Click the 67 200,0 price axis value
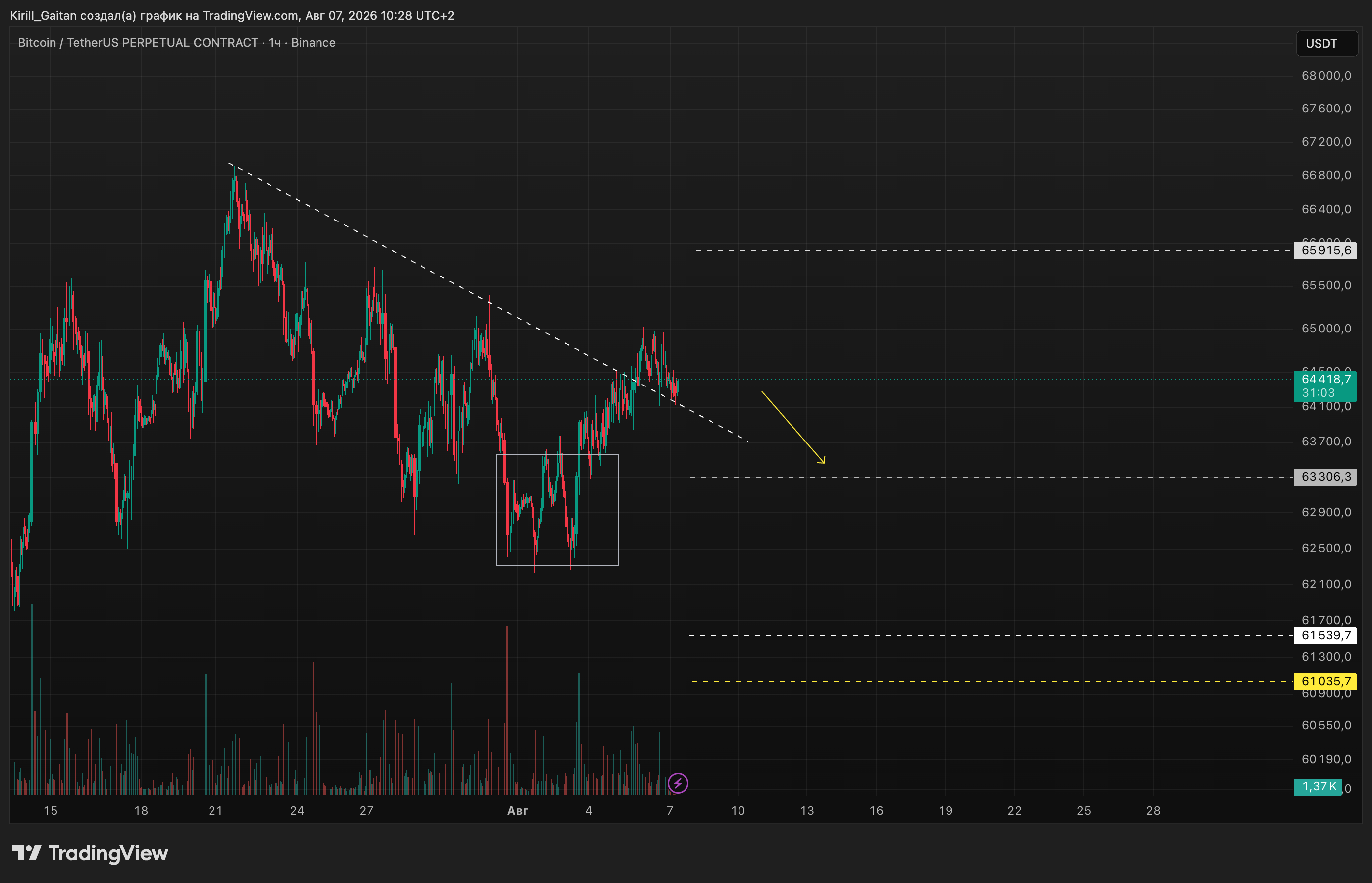This screenshot has height=883, width=1372. tap(1326, 142)
